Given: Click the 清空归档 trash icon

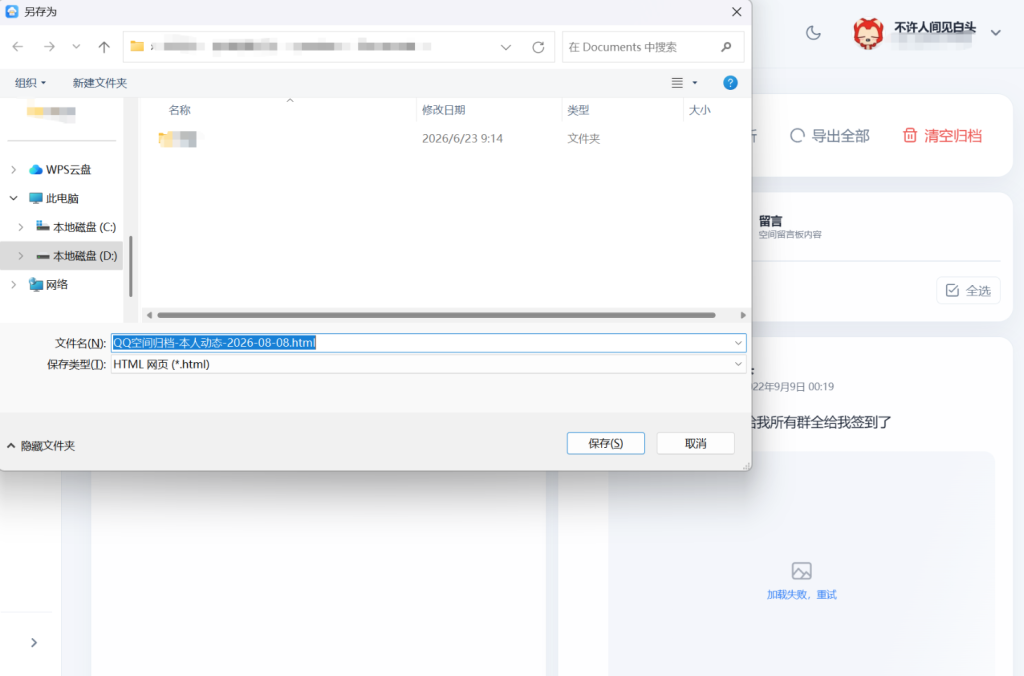Looking at the screenshot, I should [910, 135].
